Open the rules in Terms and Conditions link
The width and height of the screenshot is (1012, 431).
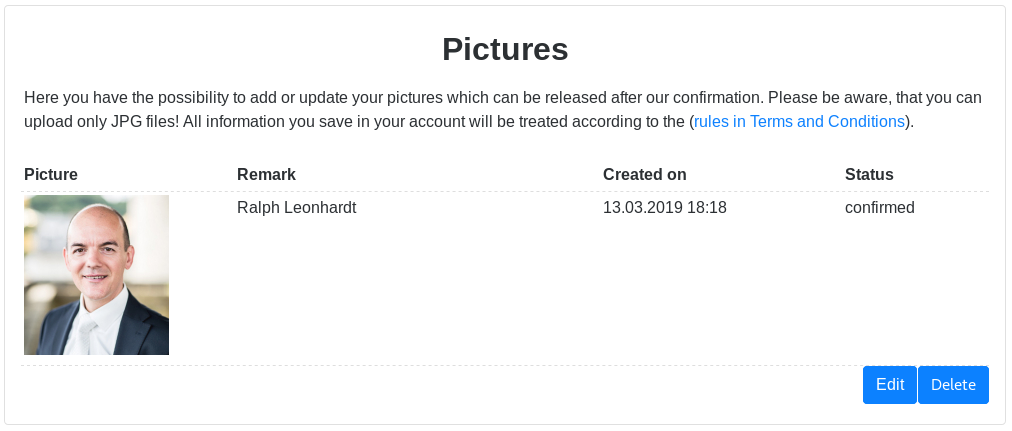(799, 122)
